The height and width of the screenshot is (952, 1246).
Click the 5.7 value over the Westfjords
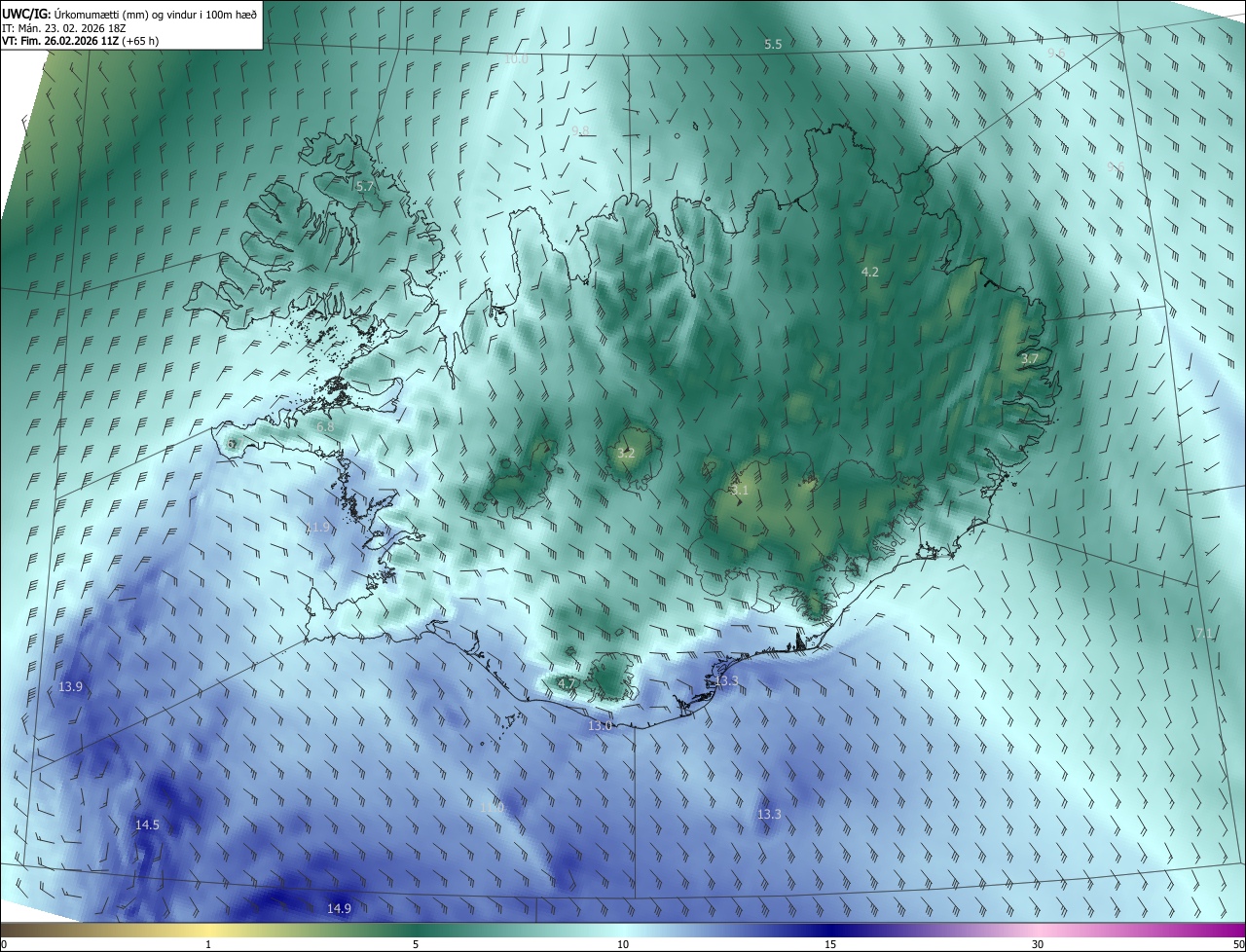pyautogui.click(x=364, y=186)
